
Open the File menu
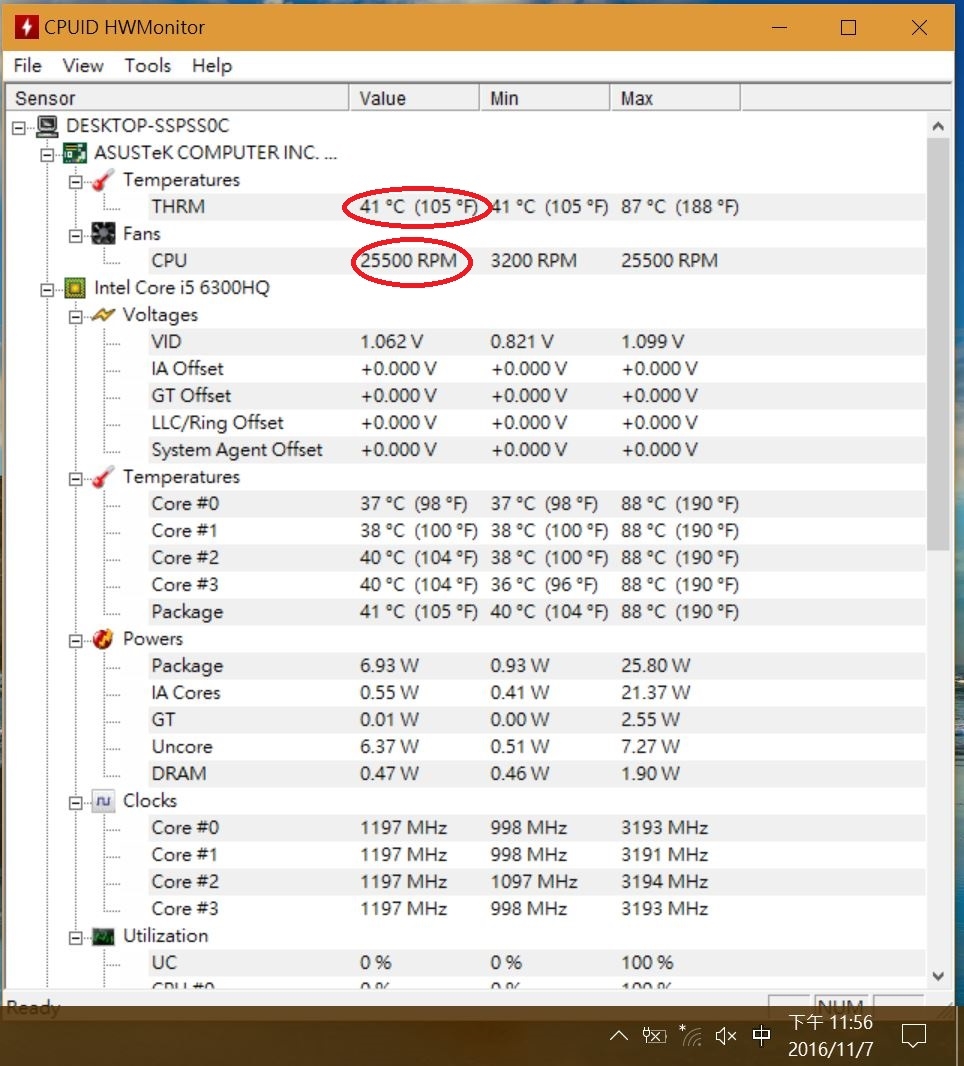pyautogui.click(x=28, y=66)
